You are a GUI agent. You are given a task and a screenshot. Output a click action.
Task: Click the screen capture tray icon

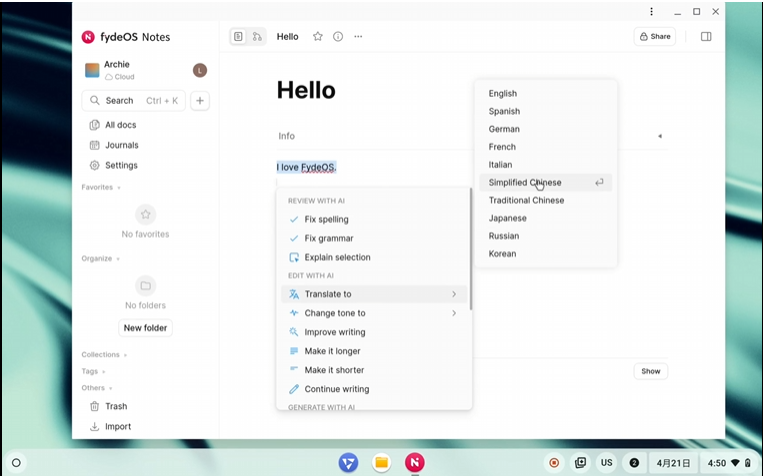(580, 463)
